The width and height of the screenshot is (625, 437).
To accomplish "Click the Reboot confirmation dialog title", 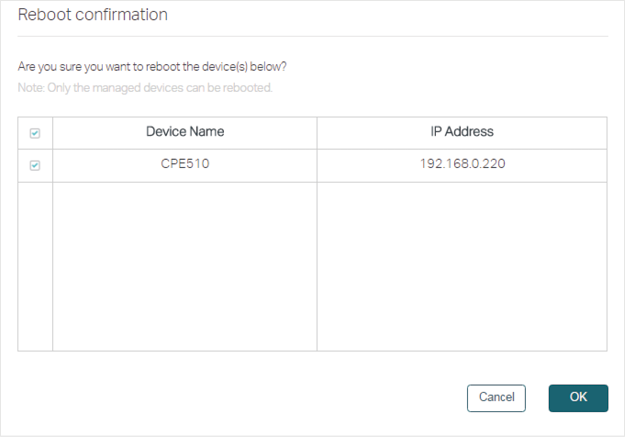I will click(x=93, y=15).
